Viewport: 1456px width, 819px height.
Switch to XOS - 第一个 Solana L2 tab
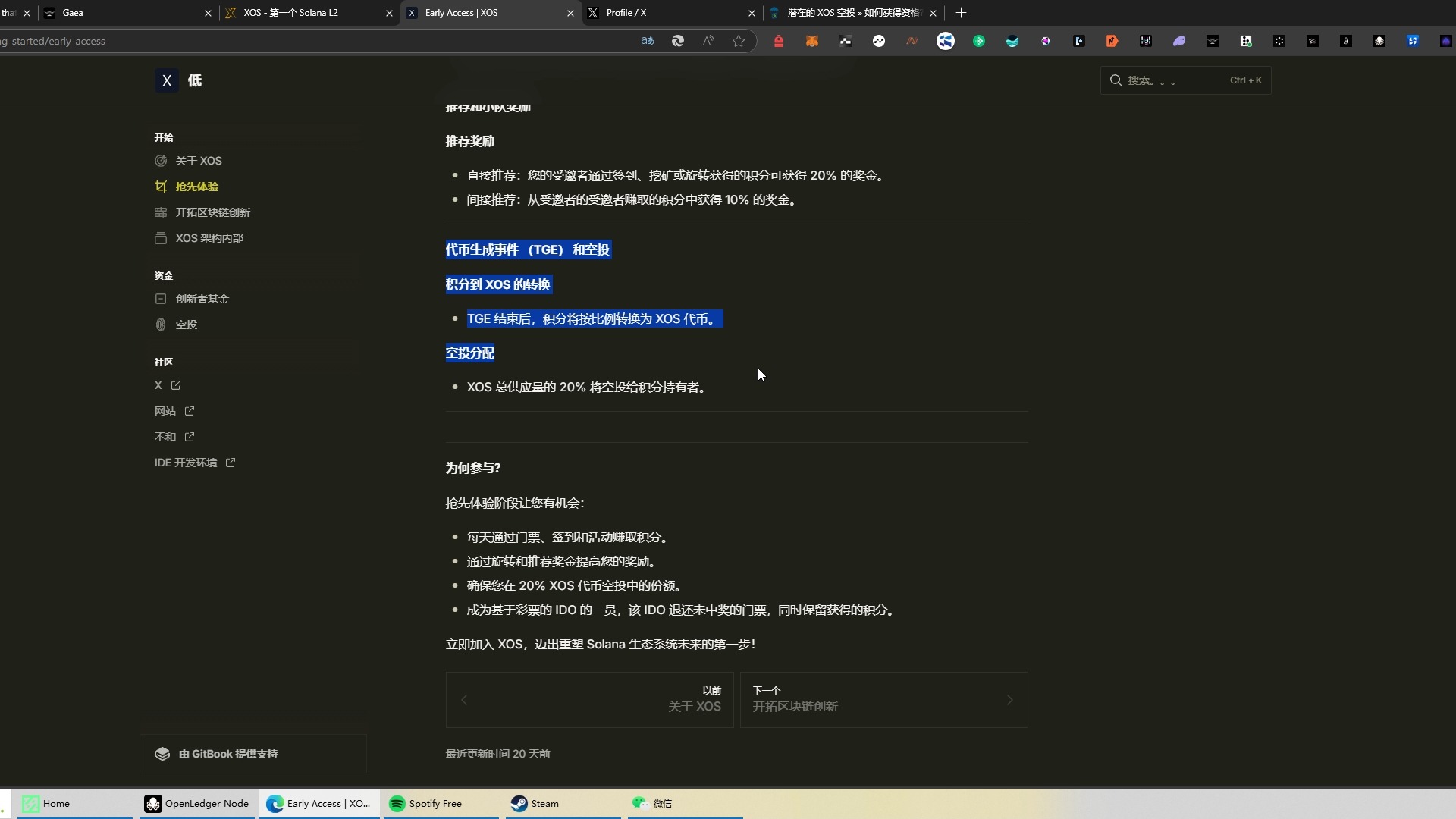[x=309, y=13]
